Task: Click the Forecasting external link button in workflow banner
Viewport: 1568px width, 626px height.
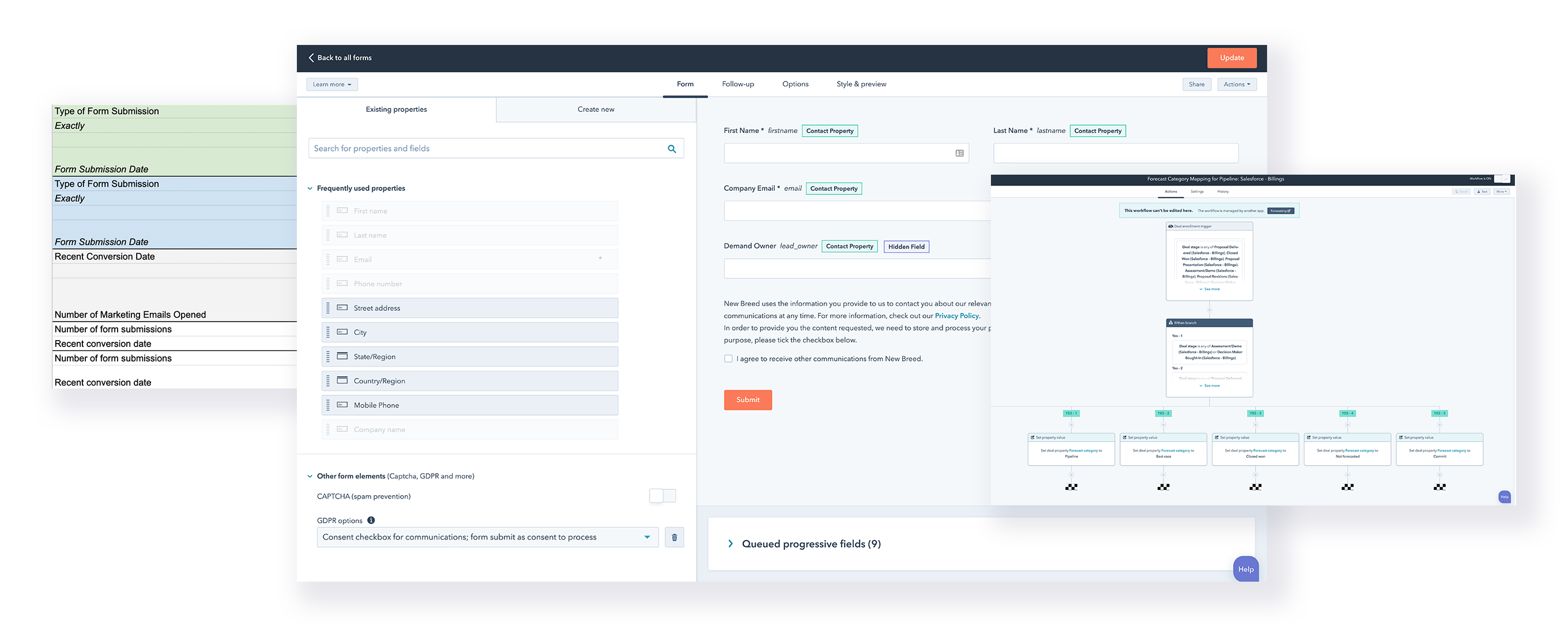Action: pos(1280,211)
